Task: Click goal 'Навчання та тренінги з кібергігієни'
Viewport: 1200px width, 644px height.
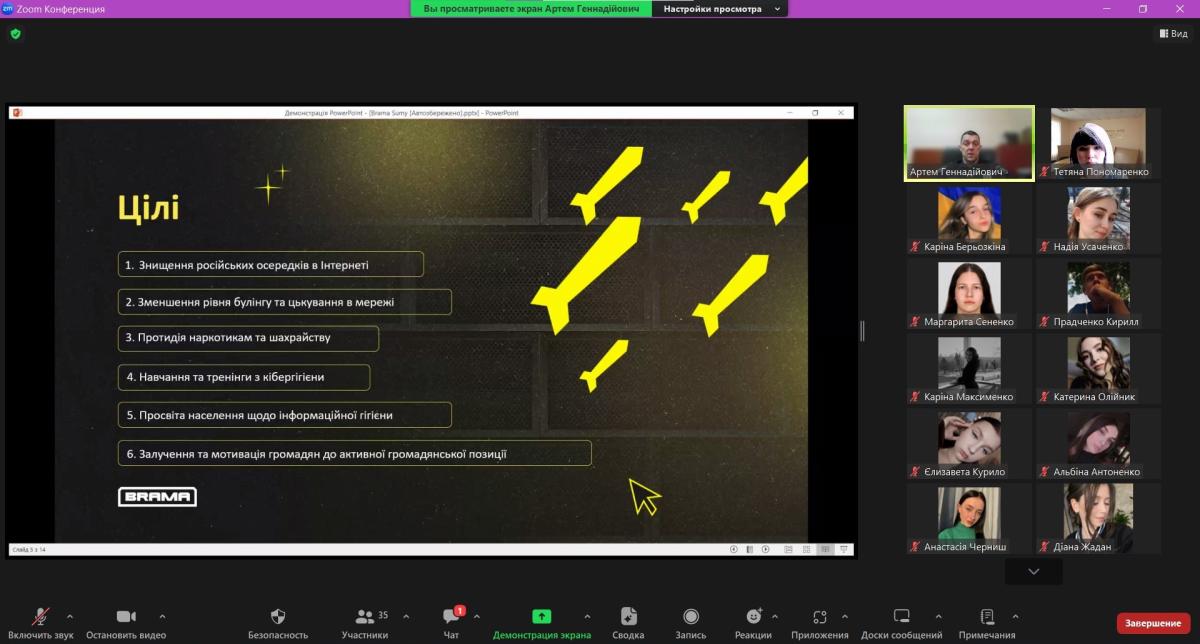Action: click(x=244, y=377)
